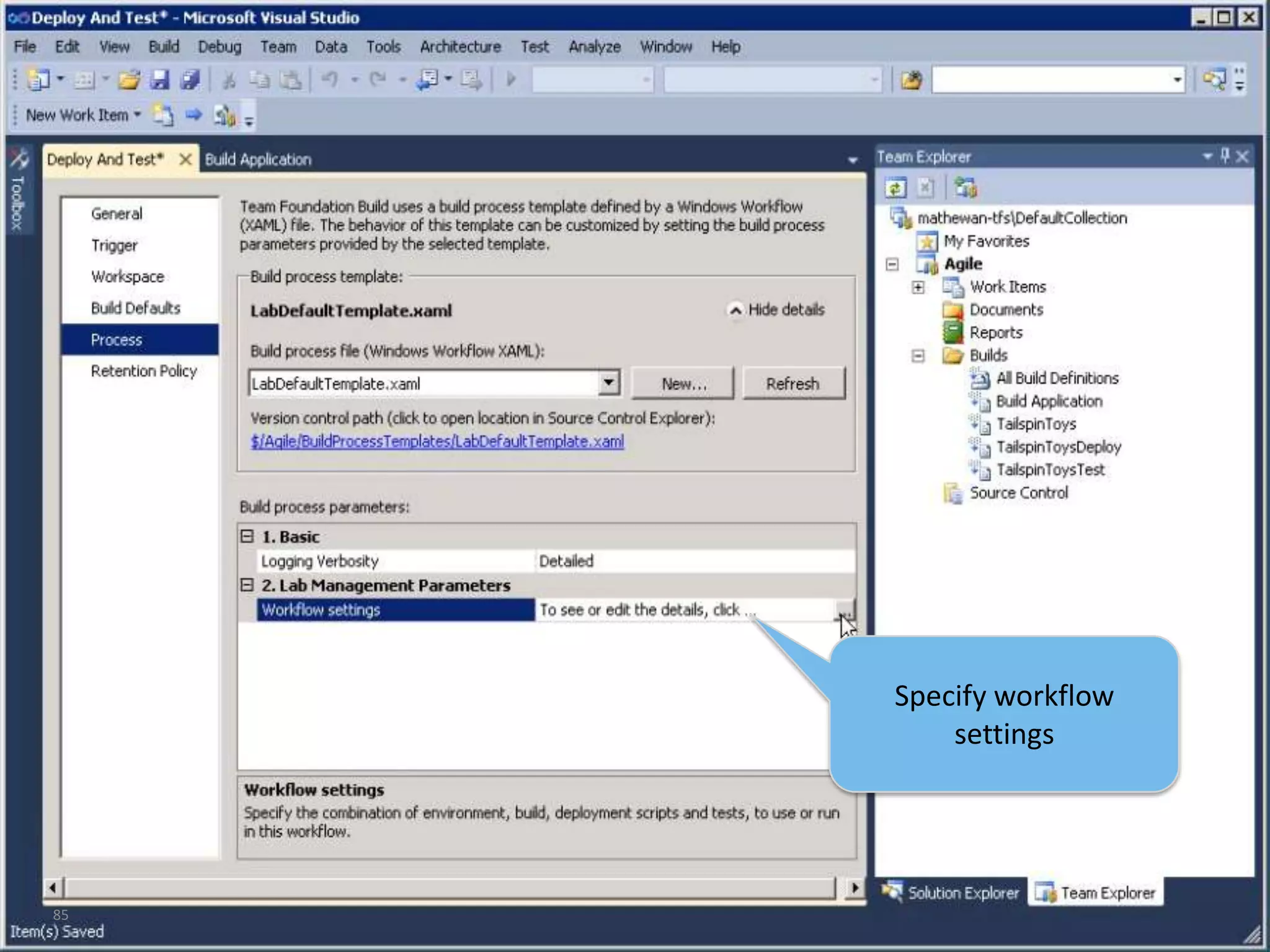Screen dimensions: 1270x952
Task: Click the Stop icon in Team Explorer
Action: (x=925, y=187)
